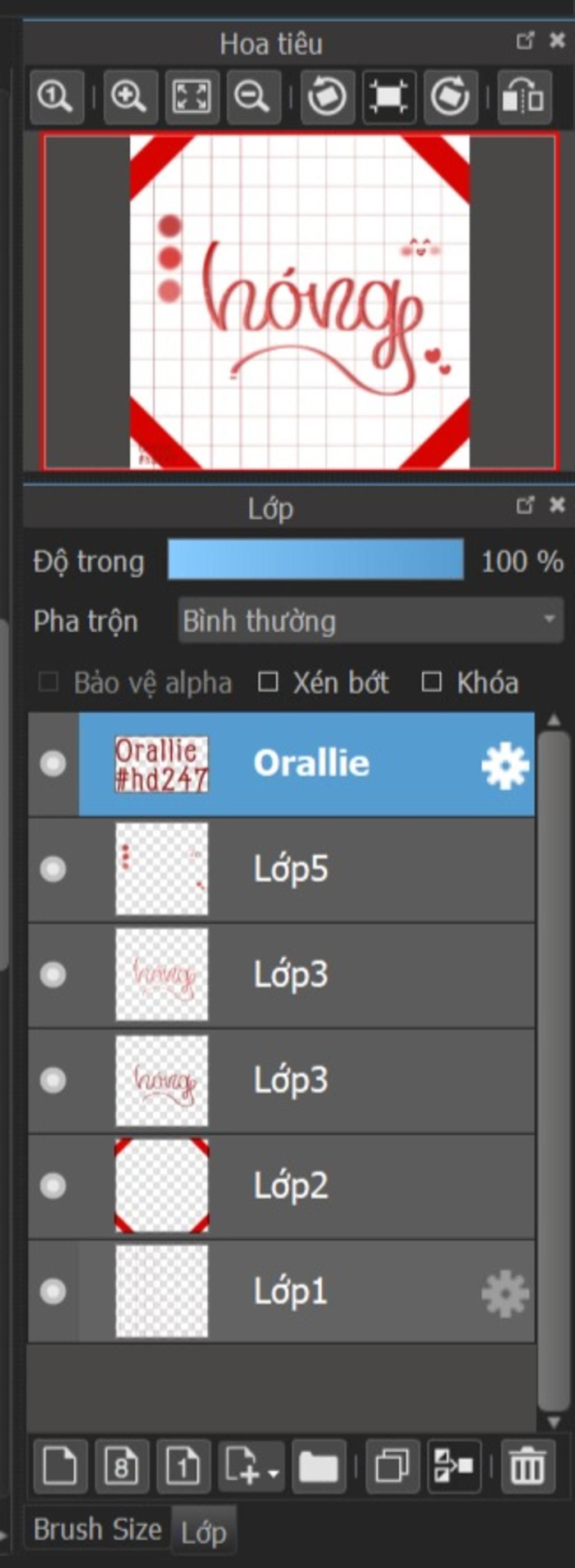
Task: Open the Pha trộn blend mode dropdown
Action: pos(370,620)
